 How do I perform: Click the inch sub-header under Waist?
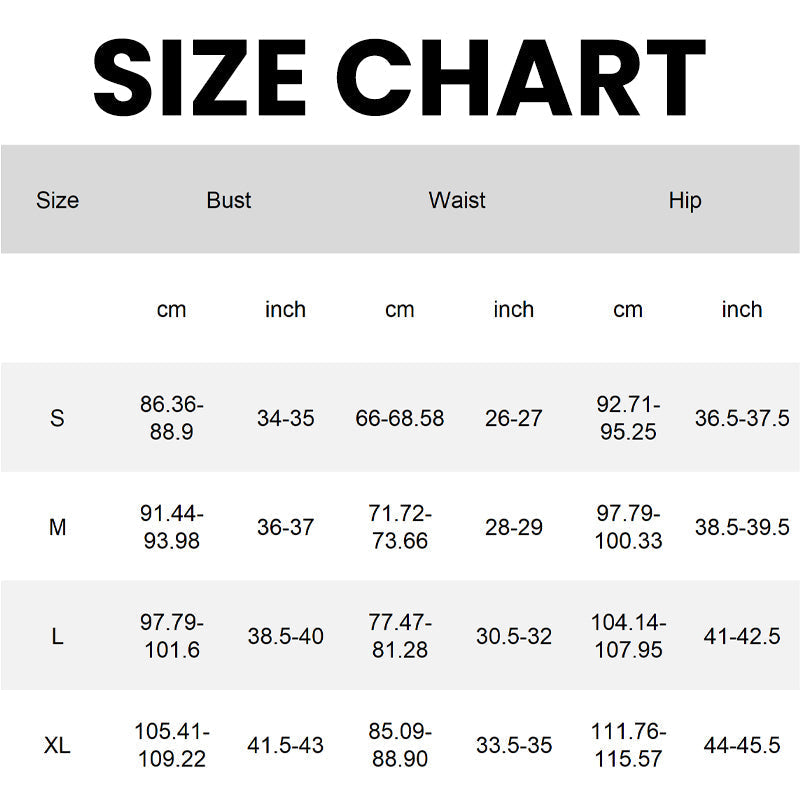[x=514, y=310]
